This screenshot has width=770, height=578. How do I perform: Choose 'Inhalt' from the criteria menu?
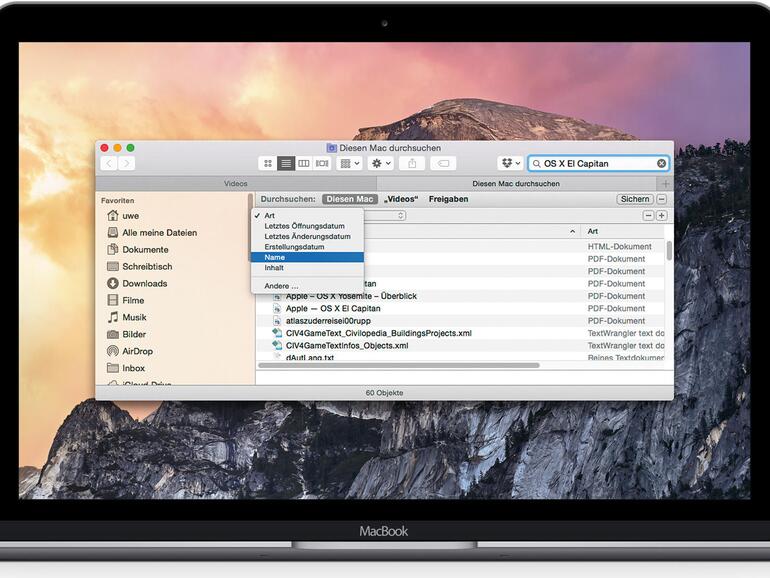click(275, 267)
